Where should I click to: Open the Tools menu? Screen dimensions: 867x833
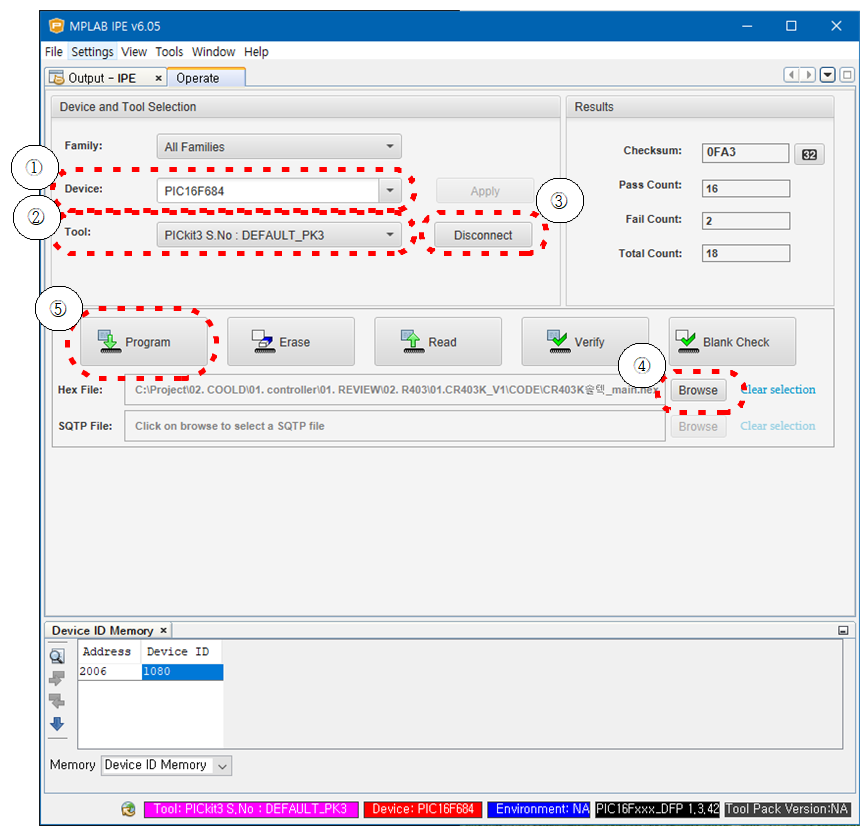169,52
